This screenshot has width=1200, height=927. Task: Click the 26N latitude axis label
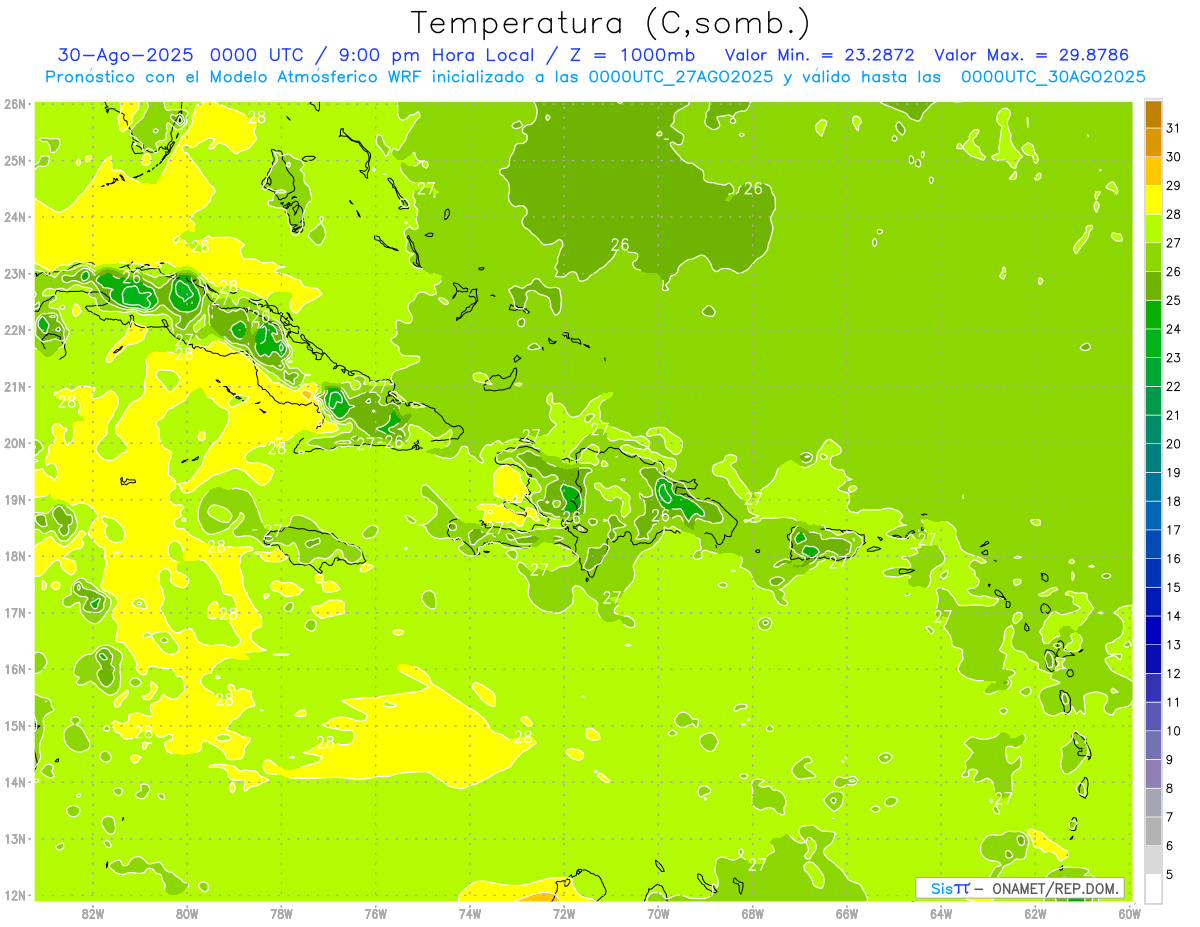[x=14, y=104]
